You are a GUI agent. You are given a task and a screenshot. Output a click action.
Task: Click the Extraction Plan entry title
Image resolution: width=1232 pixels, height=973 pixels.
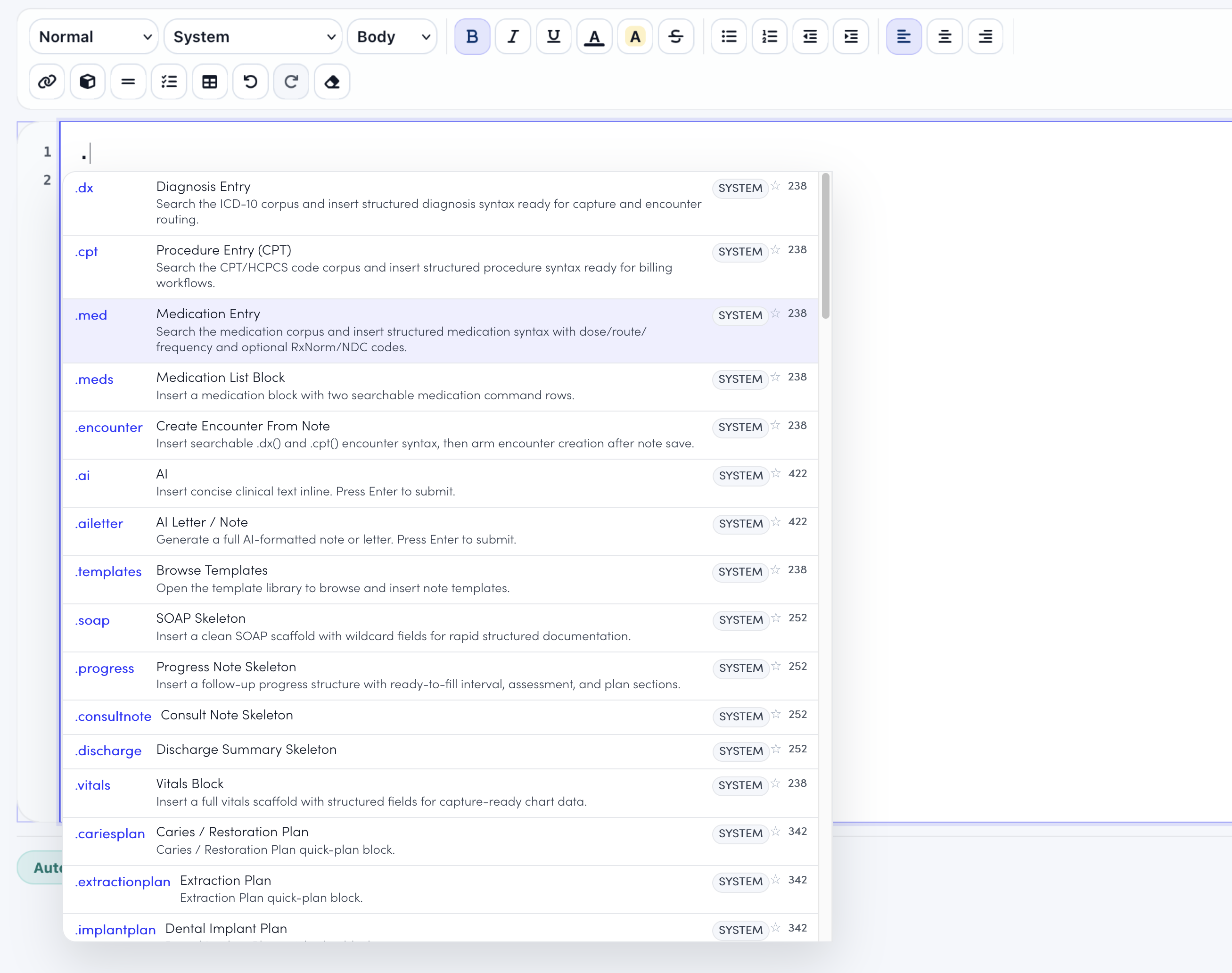(225, 880)
